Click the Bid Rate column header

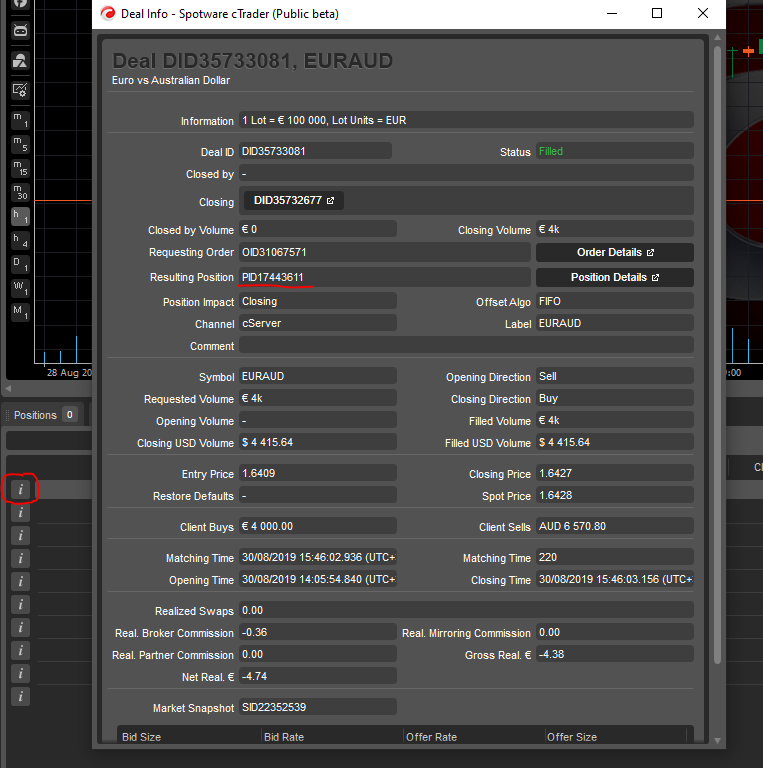tap(332, 737)
